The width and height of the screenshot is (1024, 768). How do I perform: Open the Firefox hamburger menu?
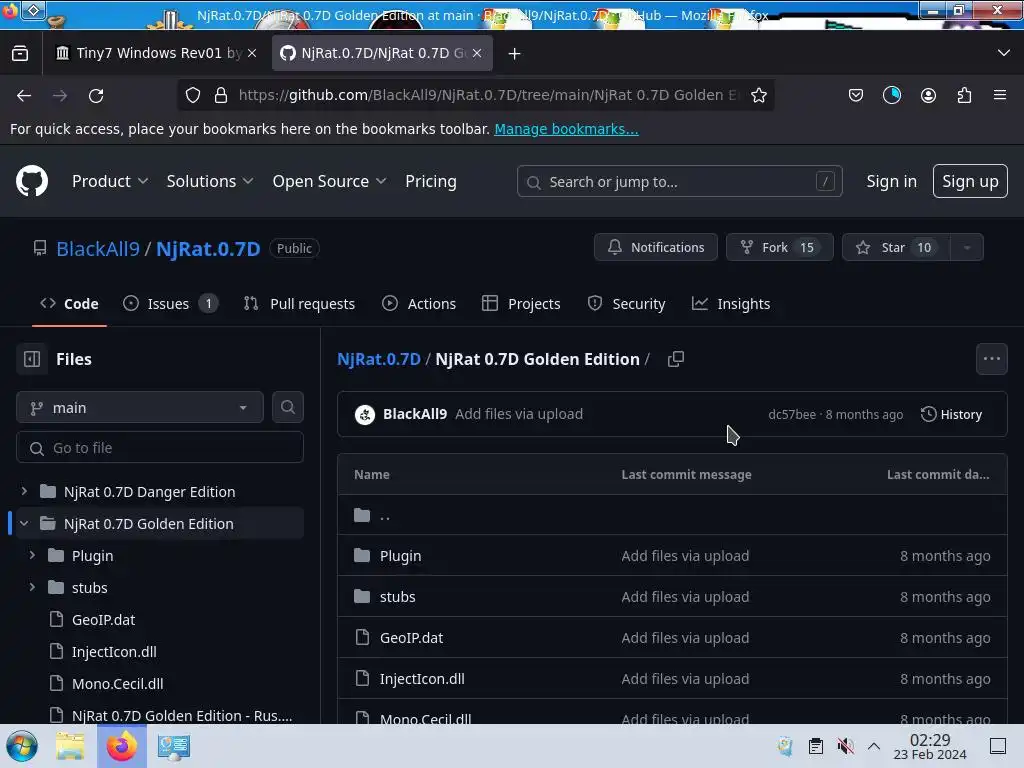point(1000,95)
